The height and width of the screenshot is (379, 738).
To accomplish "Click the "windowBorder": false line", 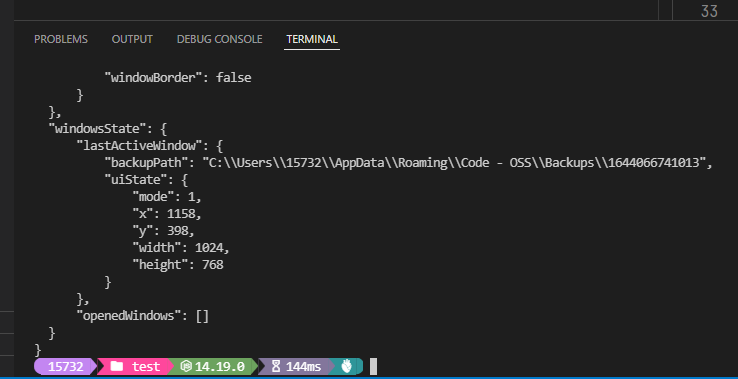I will pos(178,78).
